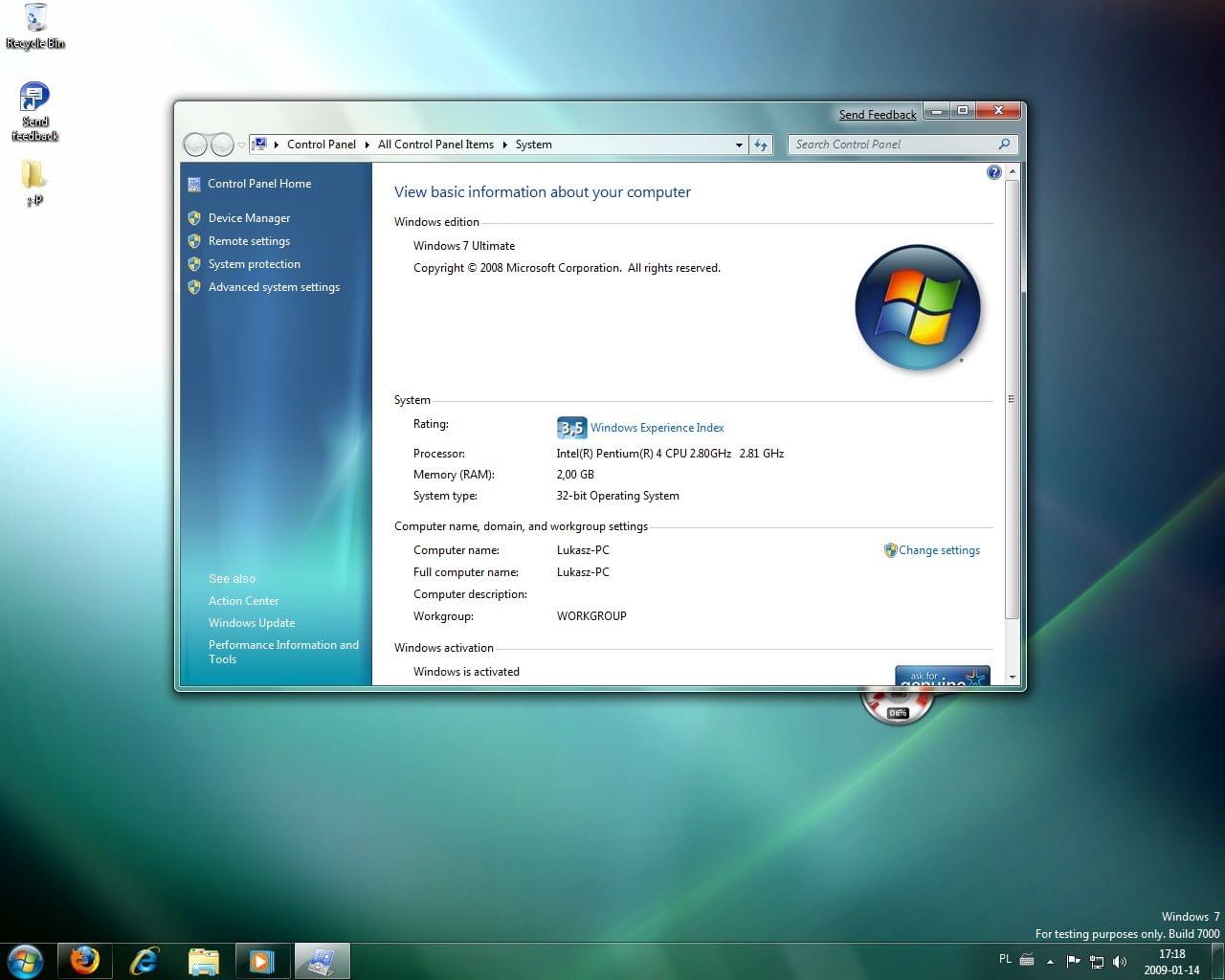Expand the arrow before Control Panel breadcrumb
This screenshot has width=1225, height=980.
tap(277, 145)
